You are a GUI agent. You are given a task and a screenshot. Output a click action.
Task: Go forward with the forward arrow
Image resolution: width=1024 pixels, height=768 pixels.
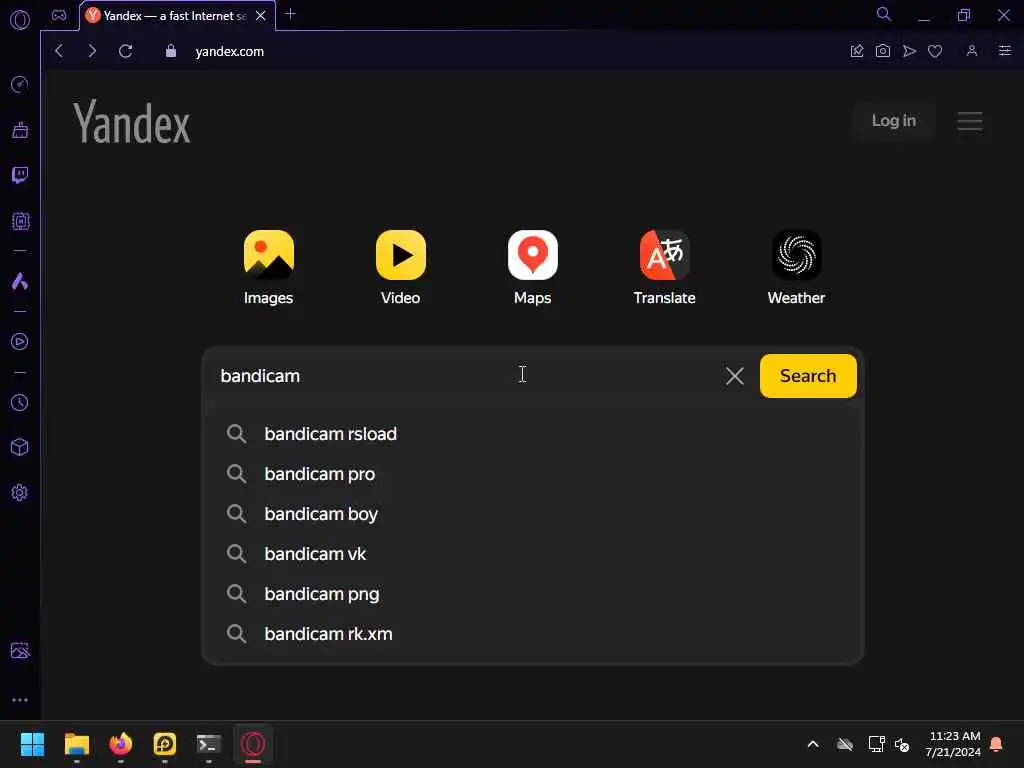coord(92,51)
